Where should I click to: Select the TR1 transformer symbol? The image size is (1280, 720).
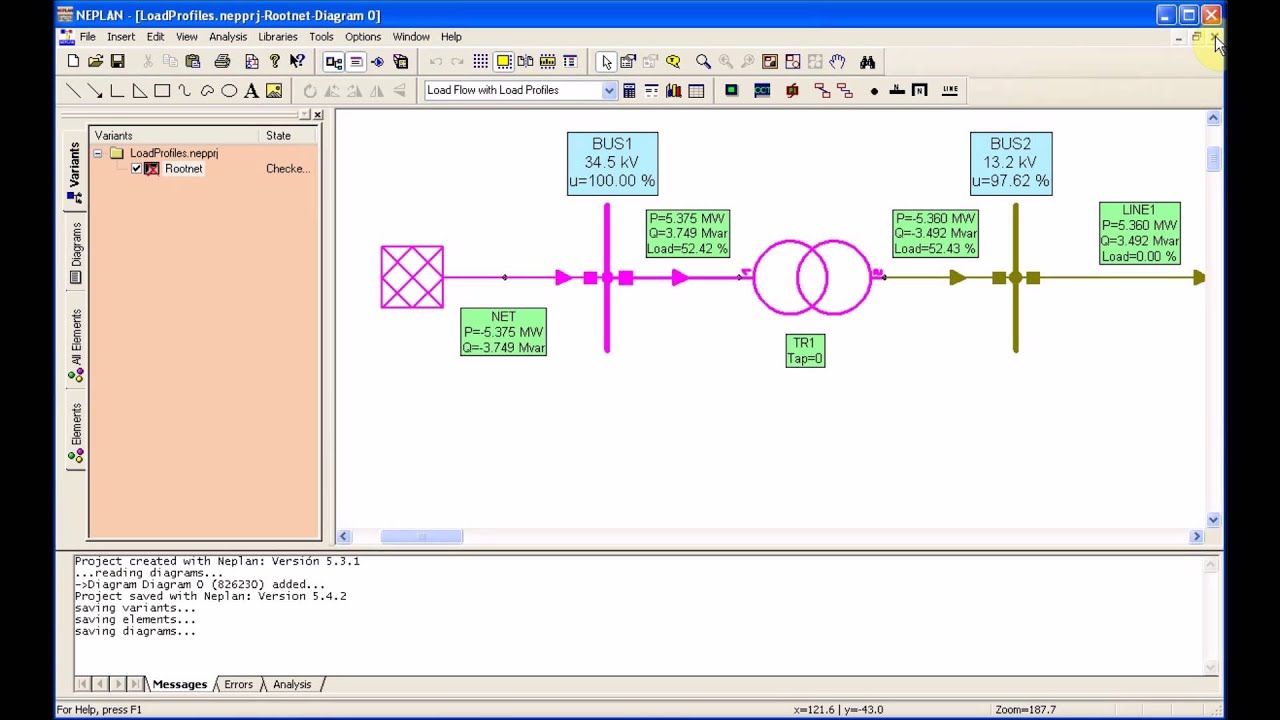tap(812, 277)
